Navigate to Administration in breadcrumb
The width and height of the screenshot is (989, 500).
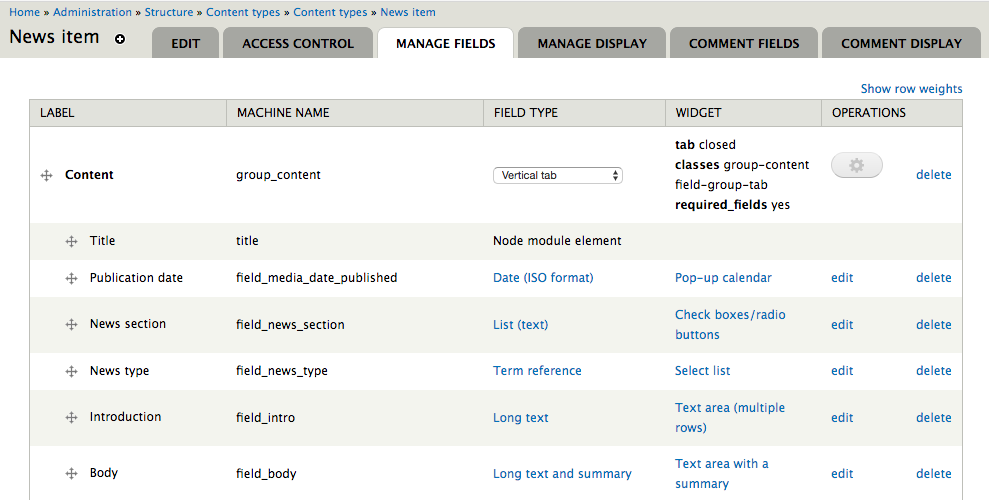click(92, 12)
